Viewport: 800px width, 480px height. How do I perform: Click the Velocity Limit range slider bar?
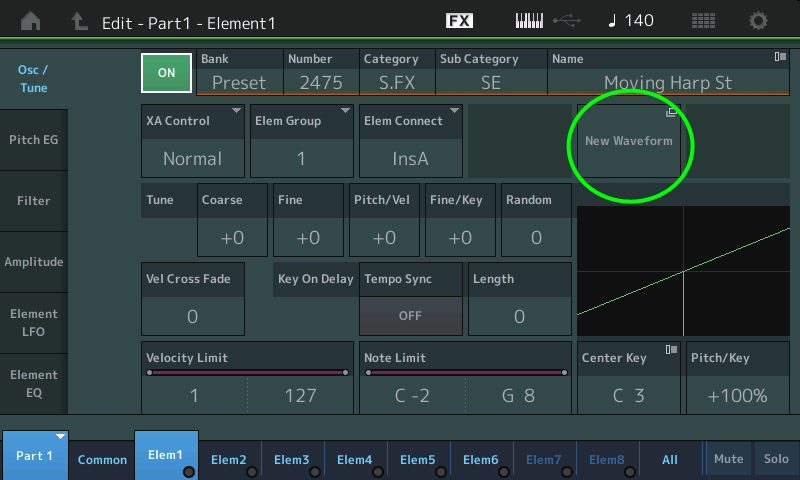tap(247, 372)
